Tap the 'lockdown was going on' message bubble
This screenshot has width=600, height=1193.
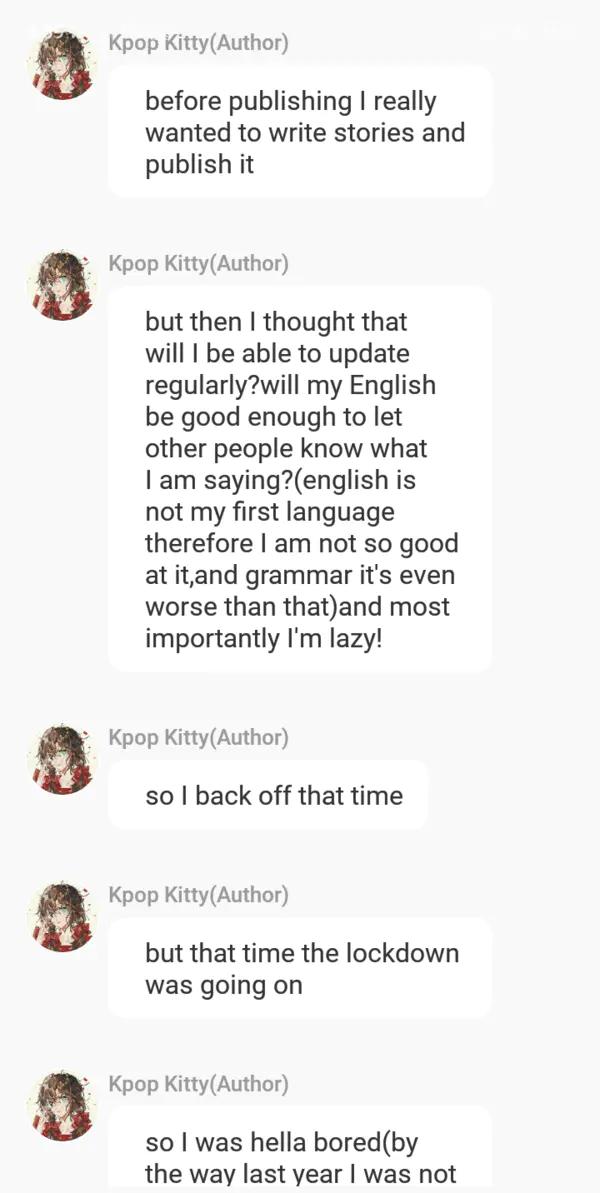(x=300, y=968)
